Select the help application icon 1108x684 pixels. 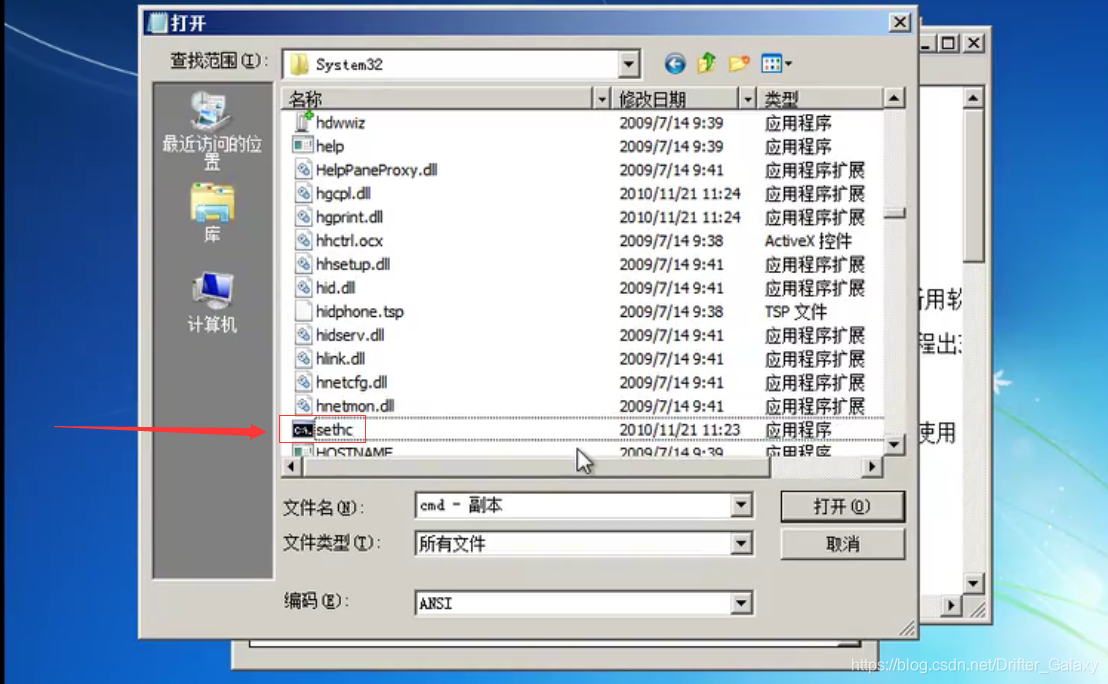click(303, 146)
